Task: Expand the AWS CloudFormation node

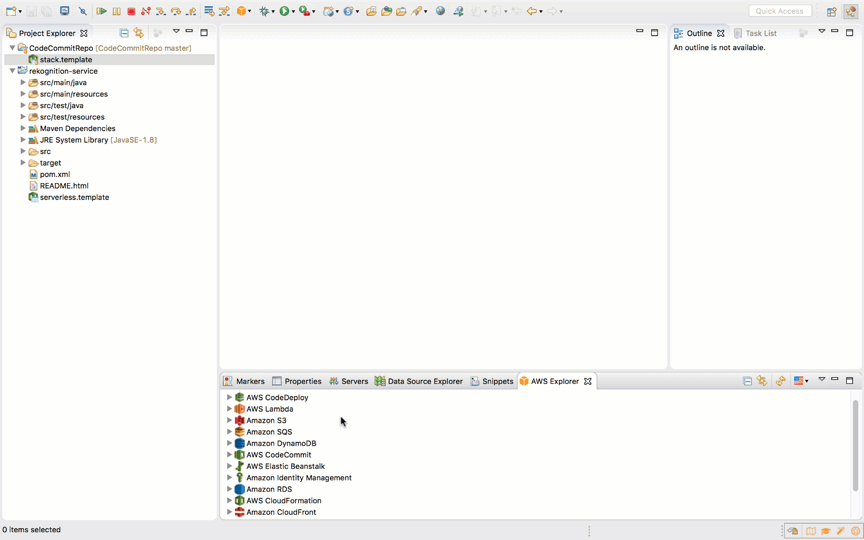Action: [x=229, y=501]
